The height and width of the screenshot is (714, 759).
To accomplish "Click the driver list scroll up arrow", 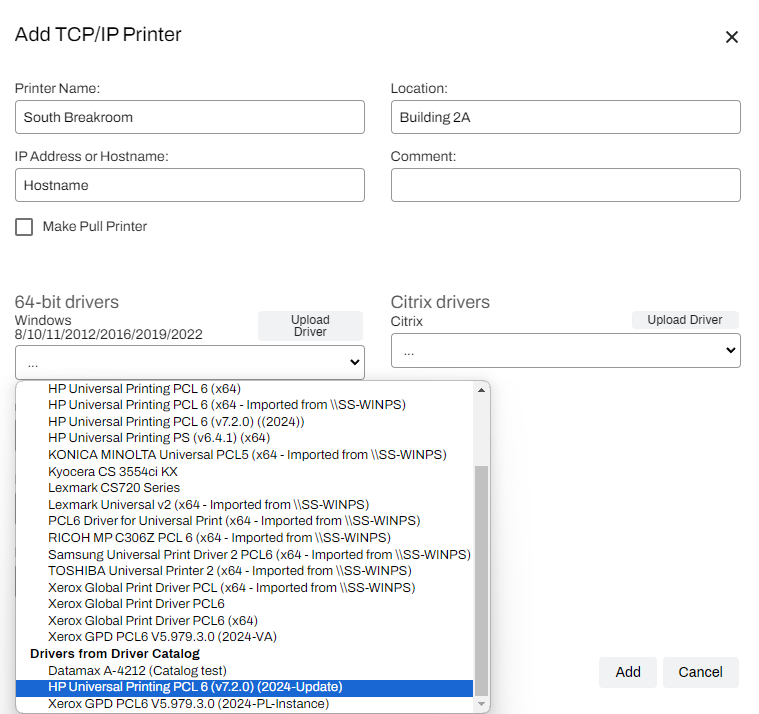I will pyautogui.click(x=481, y=390).
